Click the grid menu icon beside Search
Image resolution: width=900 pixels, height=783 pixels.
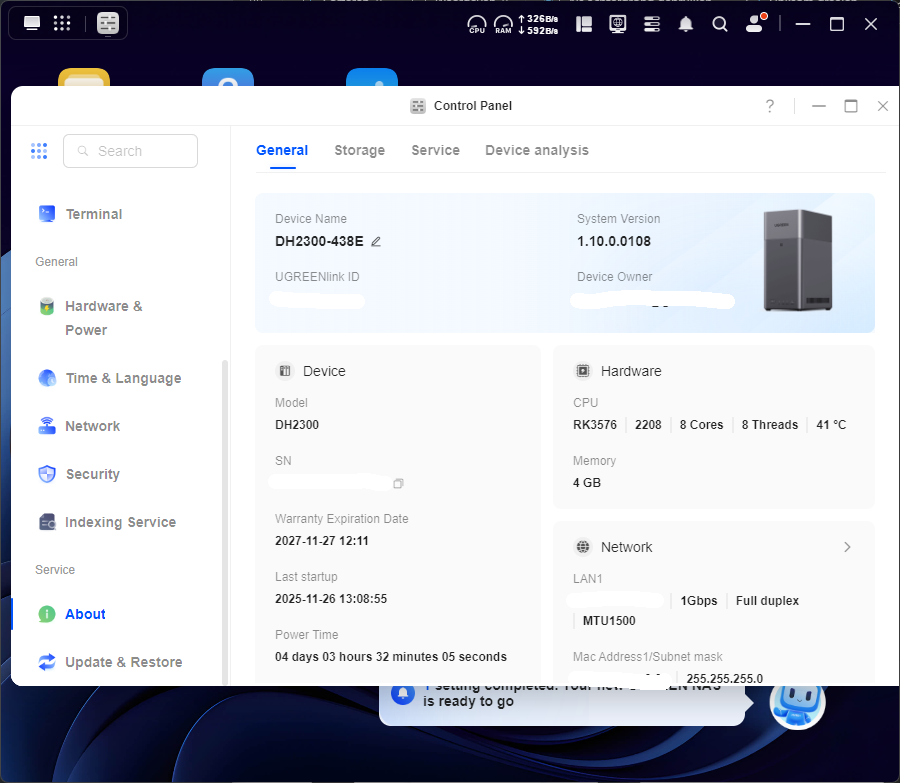(x=39, y=151)
